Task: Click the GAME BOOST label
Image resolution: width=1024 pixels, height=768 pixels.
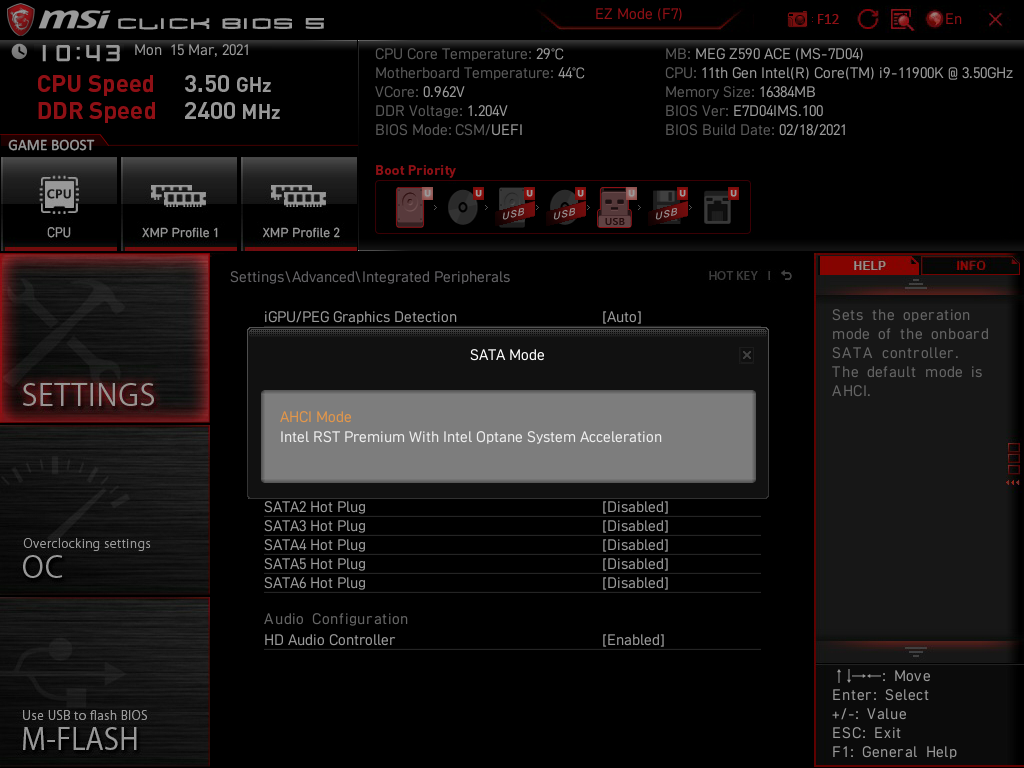Action: tap(51, 145)
